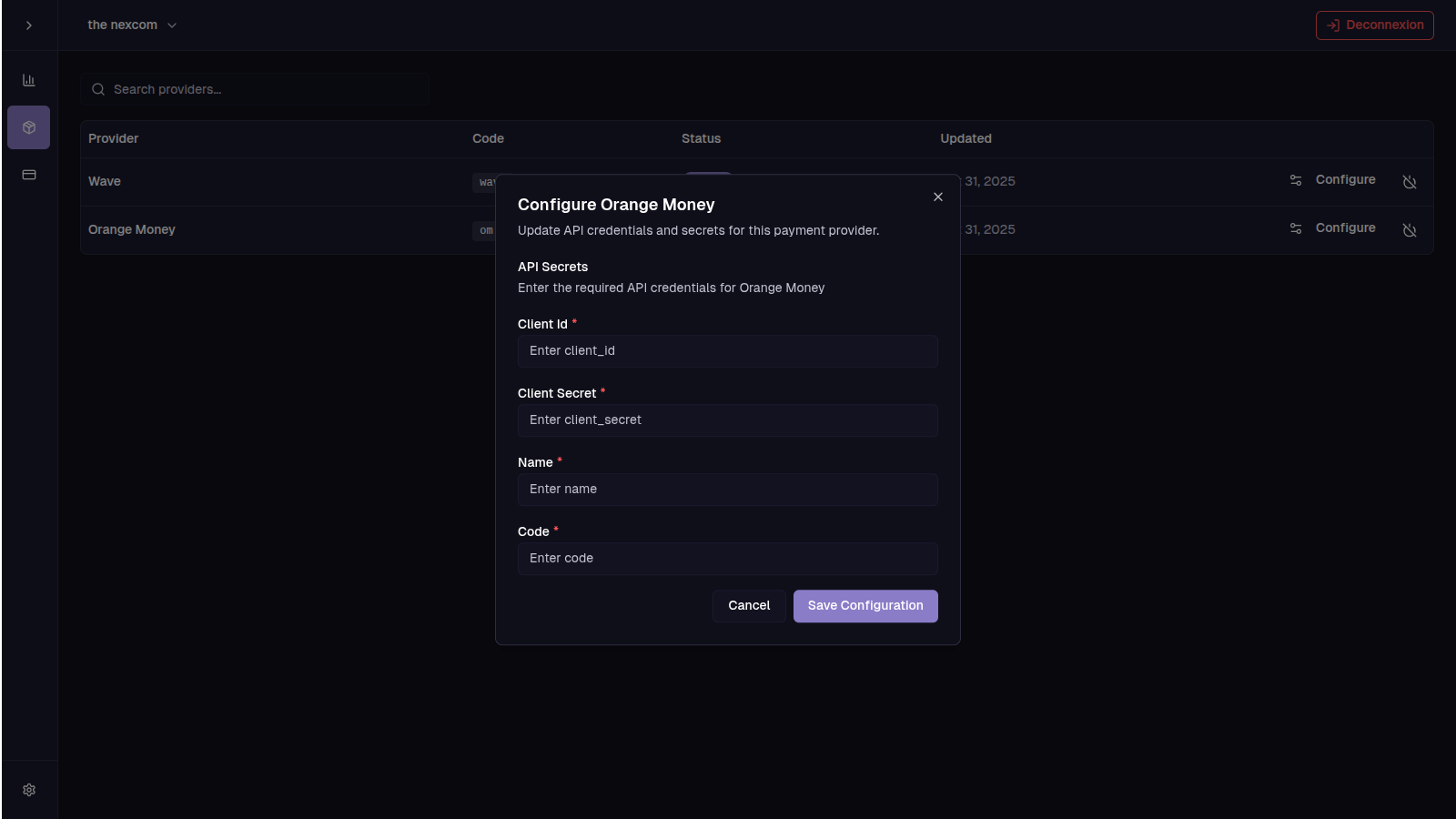Click the search magnifier icon
Viewport: 1456px width, 819px height.
[98, 89]
